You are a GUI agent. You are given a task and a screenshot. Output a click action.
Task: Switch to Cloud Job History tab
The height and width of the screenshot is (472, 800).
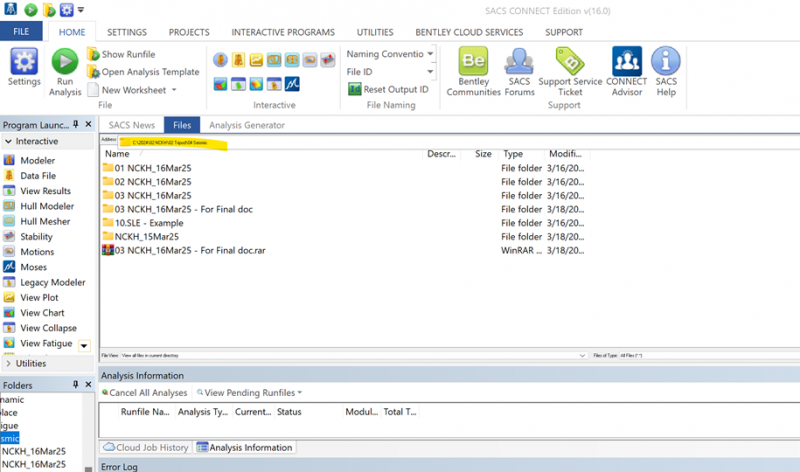pyautogui.click(x=146, y=448)
